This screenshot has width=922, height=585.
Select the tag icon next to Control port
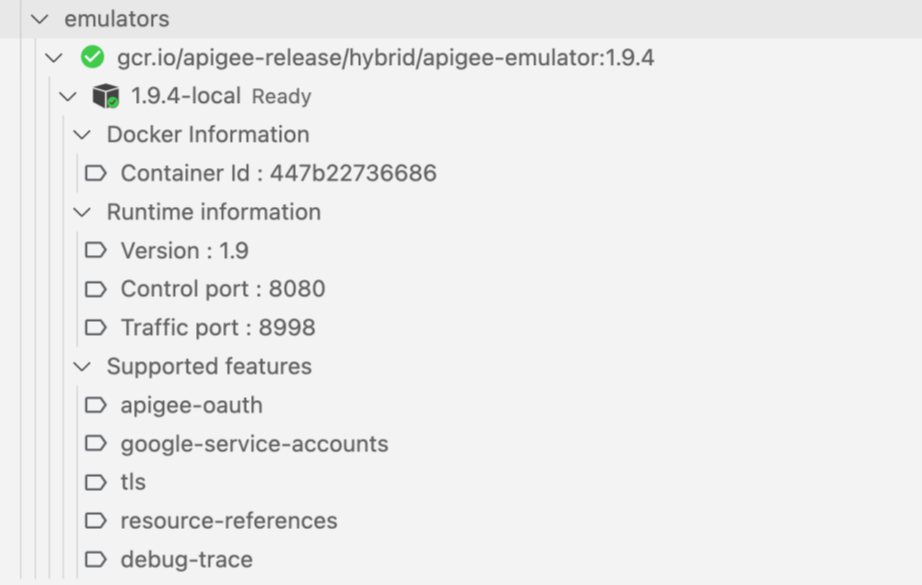click(x=95, y=289)
